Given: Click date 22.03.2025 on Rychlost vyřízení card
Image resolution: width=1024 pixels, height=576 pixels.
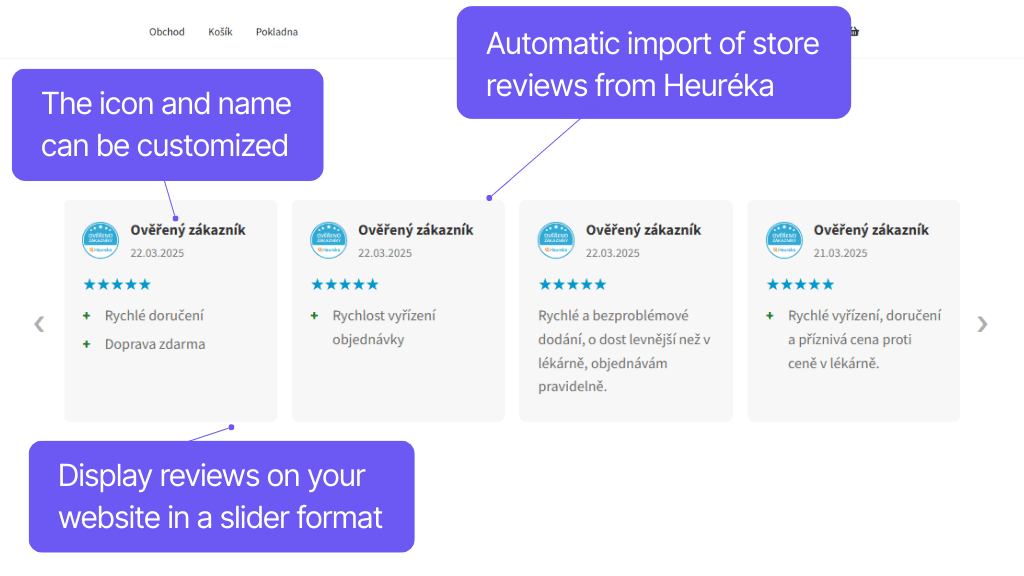Looking at the screenshot, I should 385,253.
